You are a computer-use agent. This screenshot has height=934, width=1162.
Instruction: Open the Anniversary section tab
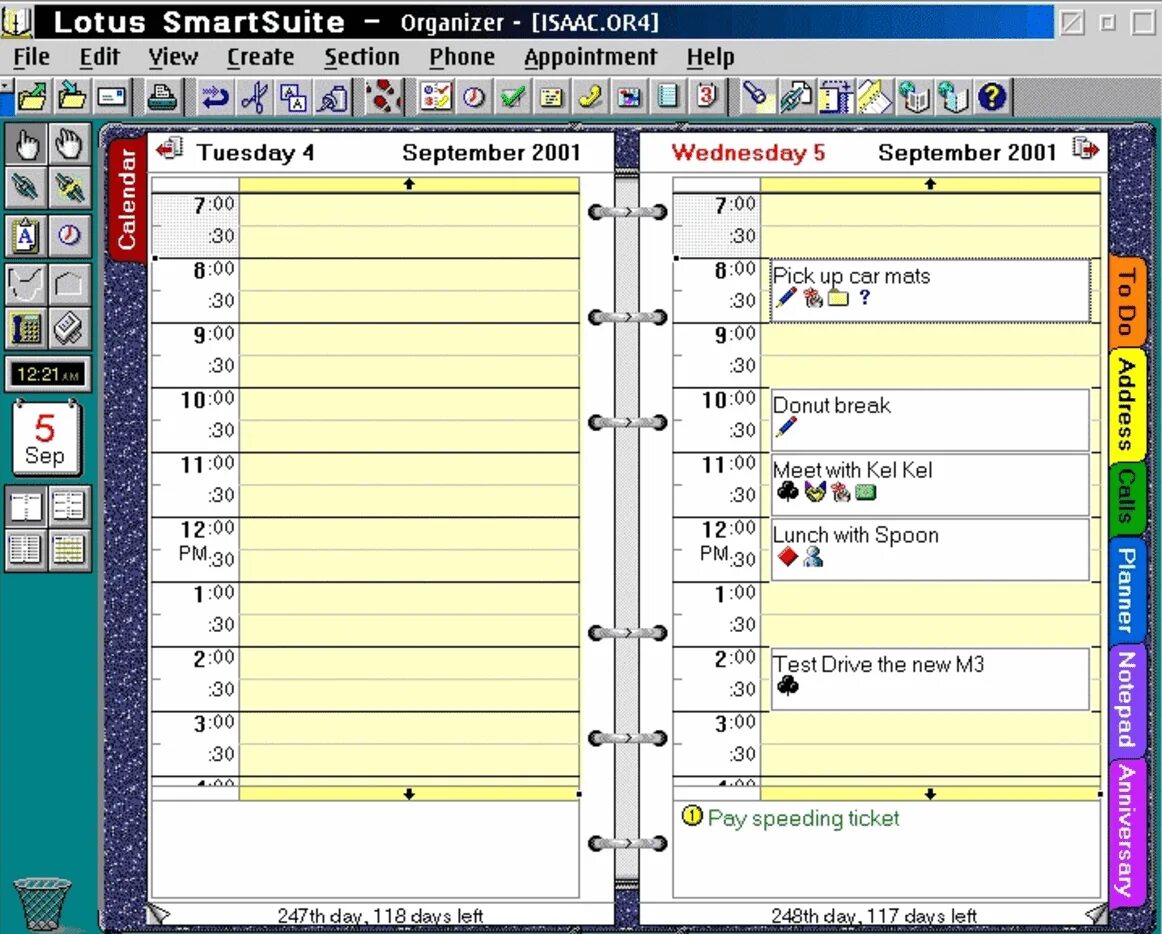(1127, 830)
